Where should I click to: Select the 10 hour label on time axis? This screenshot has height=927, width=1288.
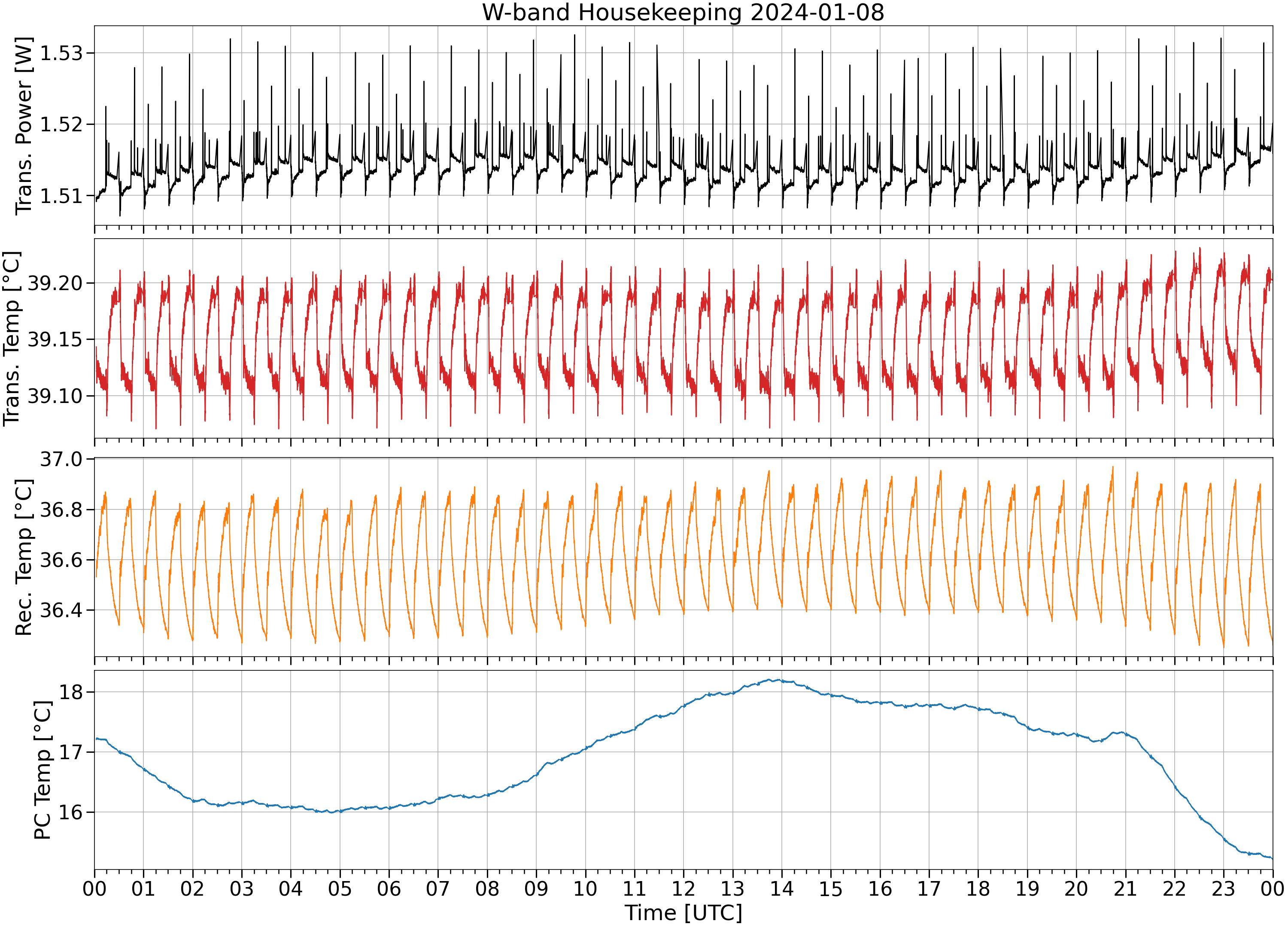pos(586,888)
